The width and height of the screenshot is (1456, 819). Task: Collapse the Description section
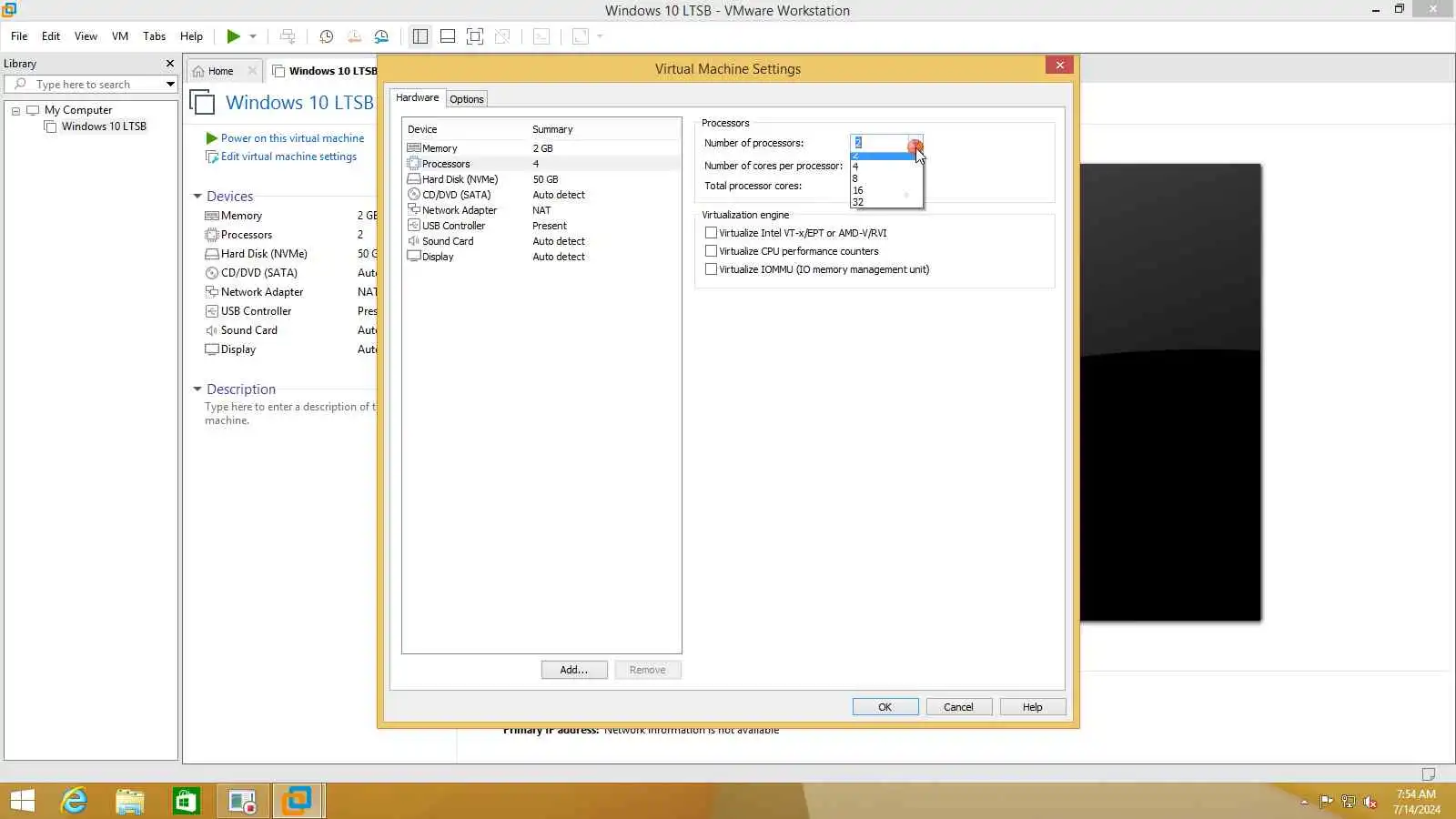197,389
